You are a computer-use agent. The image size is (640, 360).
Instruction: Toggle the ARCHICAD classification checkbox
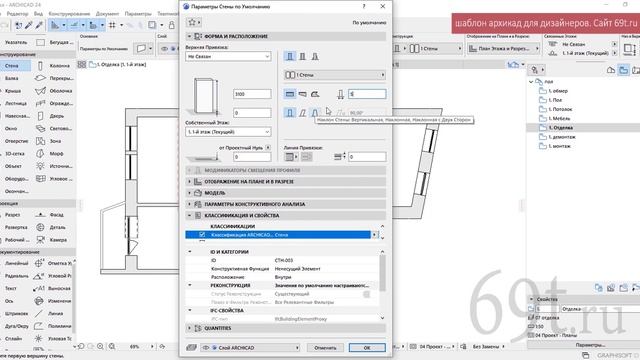point(202,235)
